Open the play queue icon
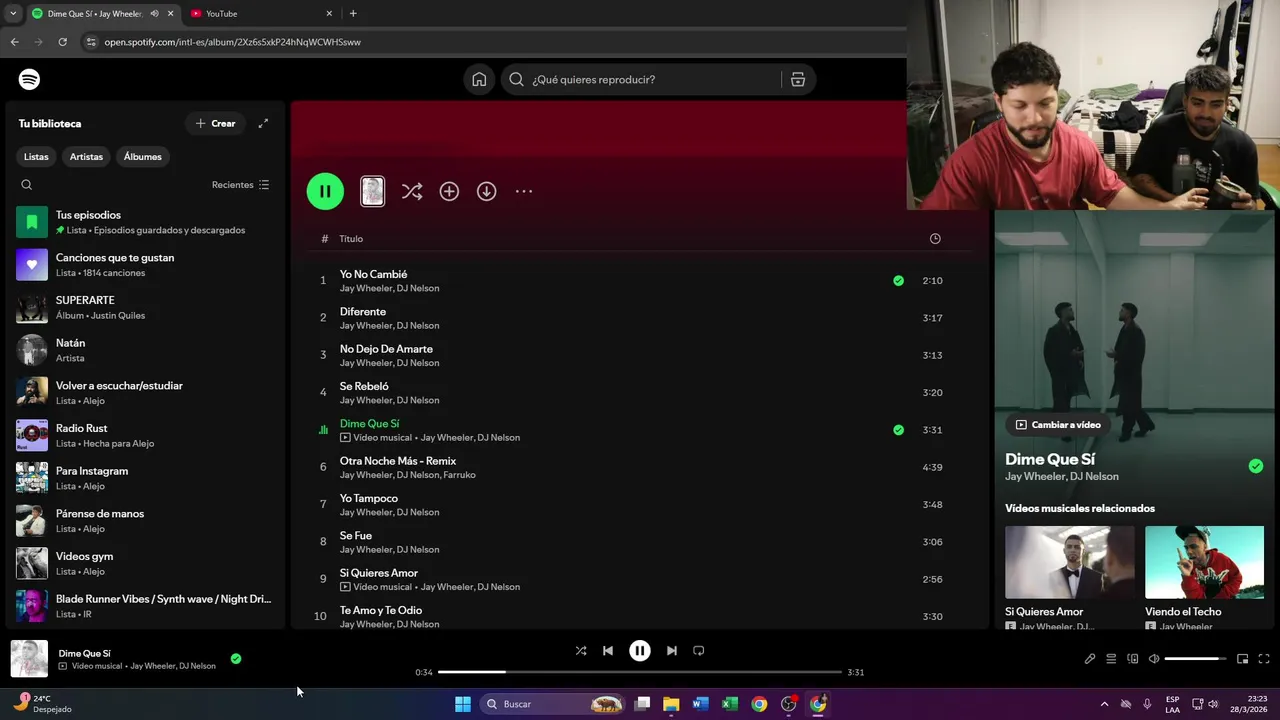This screenshot has width=1280, height=720. (x=1111, y=659)
